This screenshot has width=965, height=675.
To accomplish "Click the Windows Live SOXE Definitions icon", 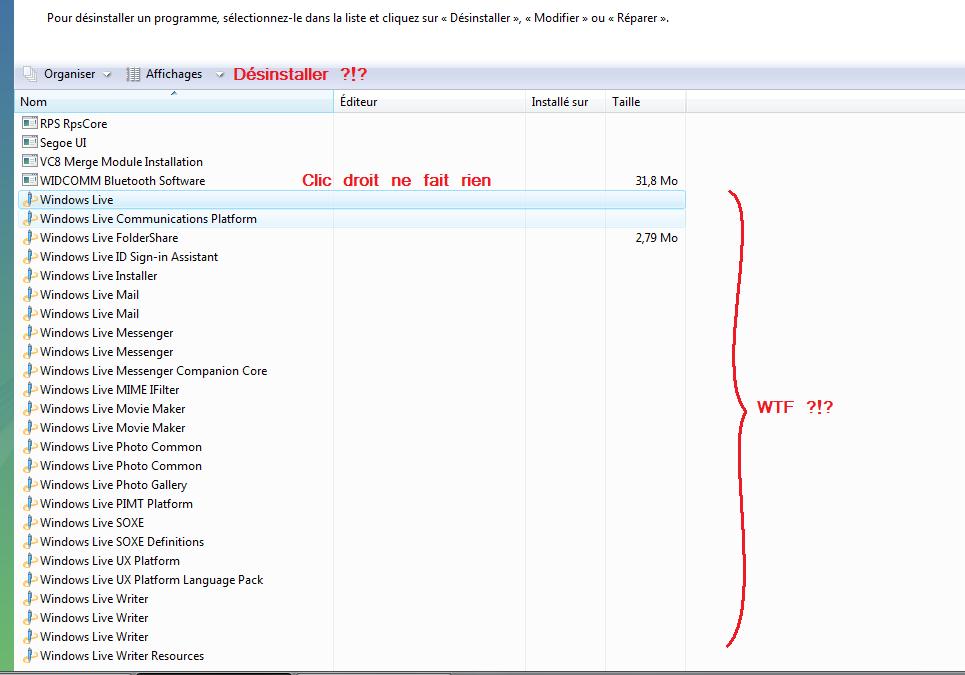I will tap(30, 541).
